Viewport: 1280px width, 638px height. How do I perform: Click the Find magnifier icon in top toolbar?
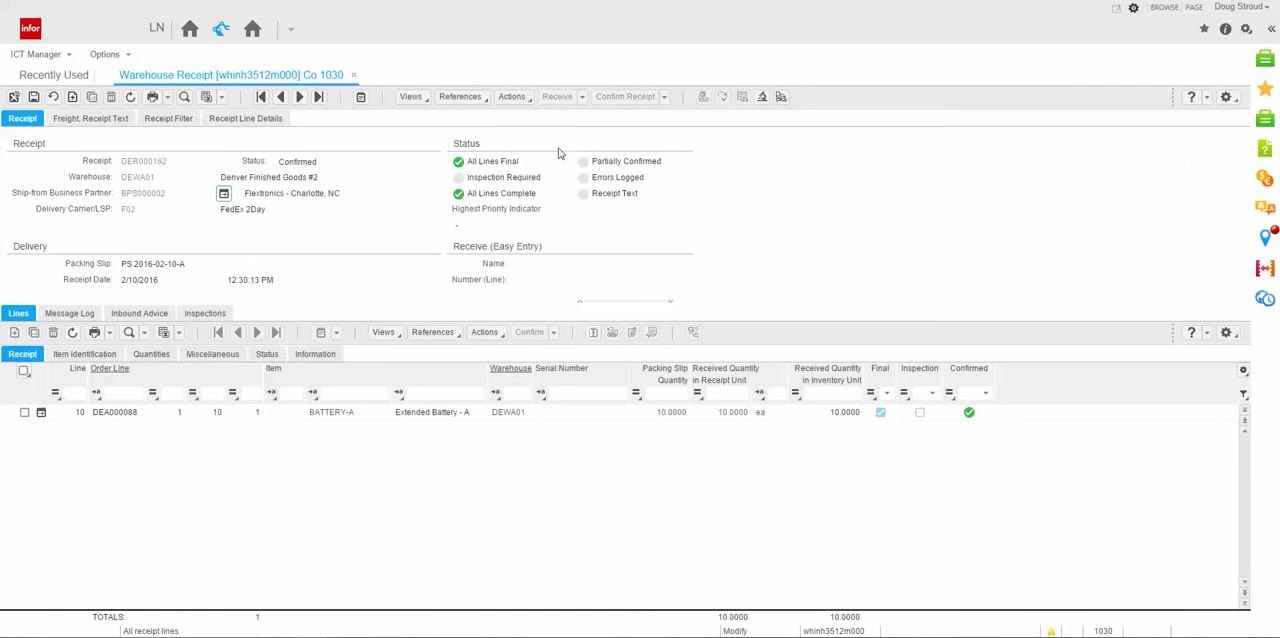click(184, 97)
